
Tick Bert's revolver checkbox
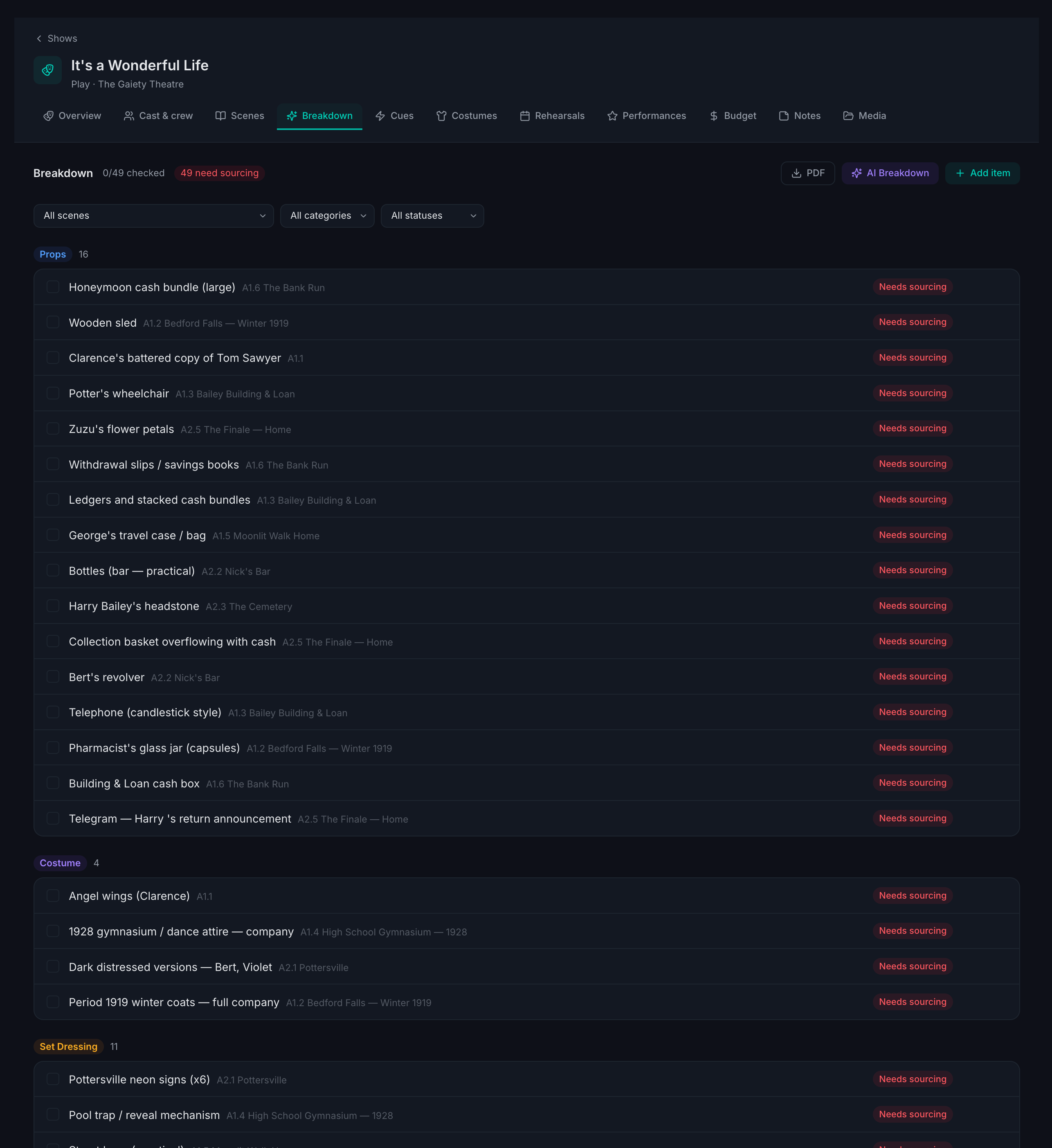pyautogui.click(x=53, y=677)
